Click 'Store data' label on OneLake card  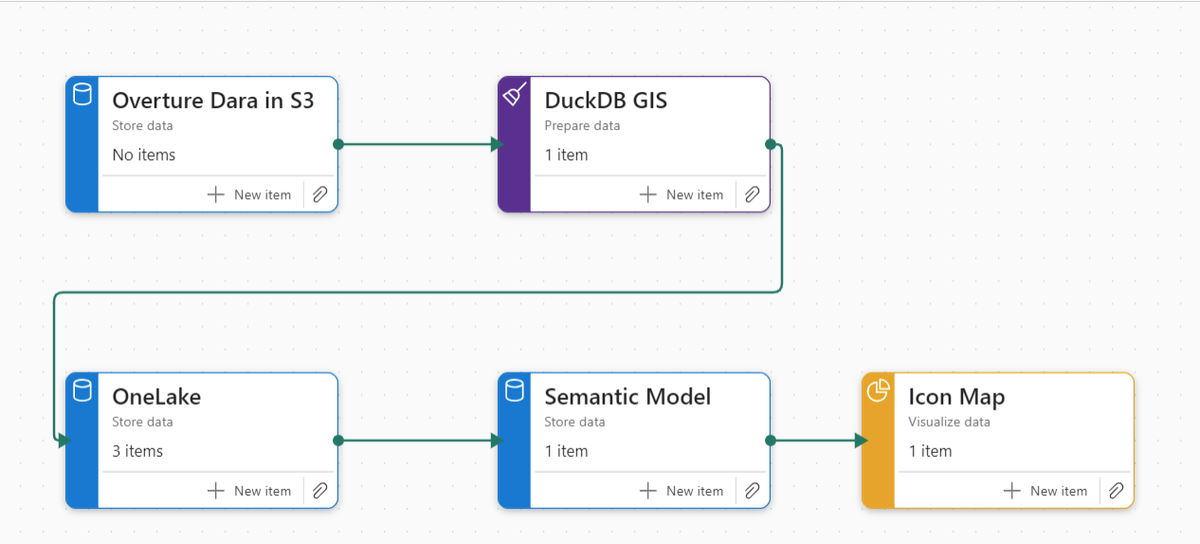(142, 422)
